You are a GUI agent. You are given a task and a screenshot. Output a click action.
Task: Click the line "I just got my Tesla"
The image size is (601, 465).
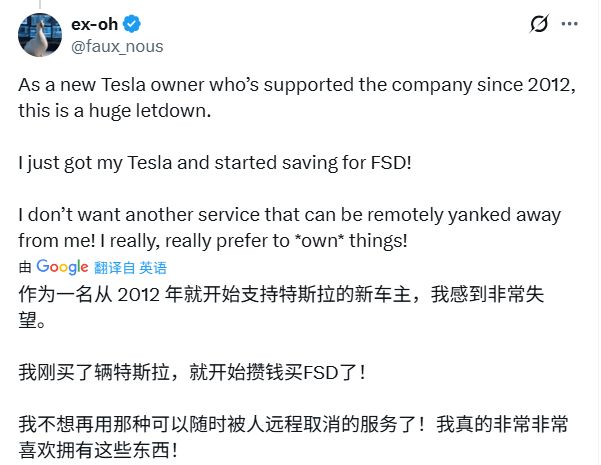point(214,162)
